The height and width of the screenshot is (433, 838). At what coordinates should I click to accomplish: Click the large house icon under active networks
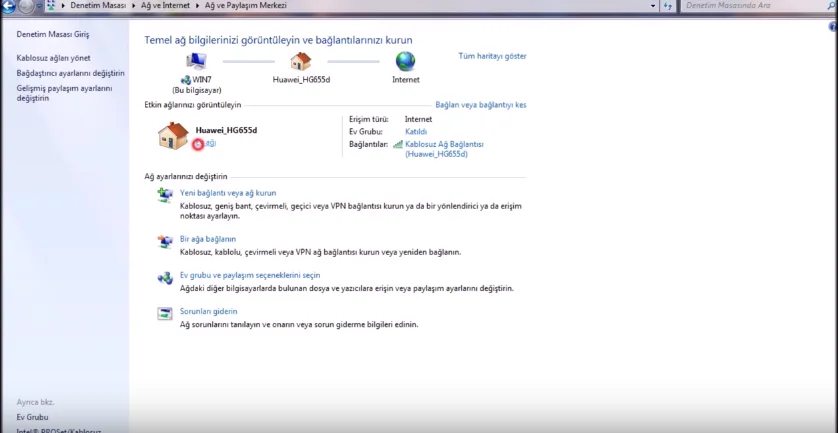[174, 136]
